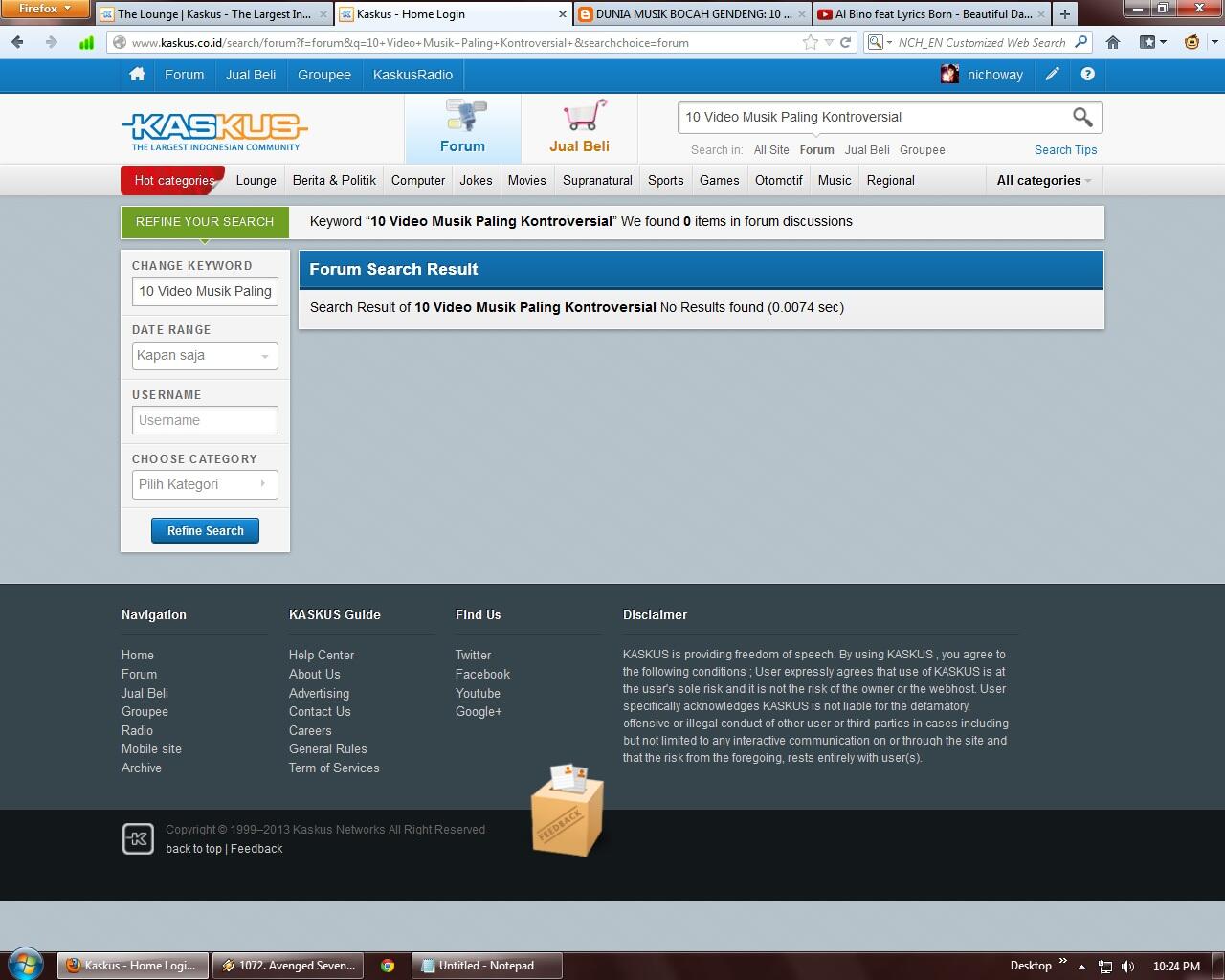Switch to DUNIA MUSIK BOCAH GENDENG tab
Screen dimensions: 1225x980
pyautogui.click(x=694, y=14)
